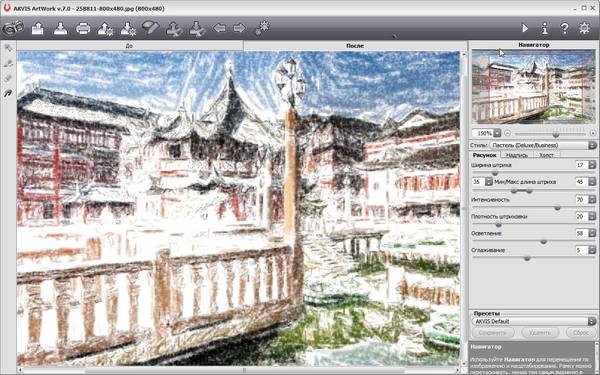The height and width of the screenshot is (375, 600).
Task: Open the program info icon
Action: [x=545, y=28]
